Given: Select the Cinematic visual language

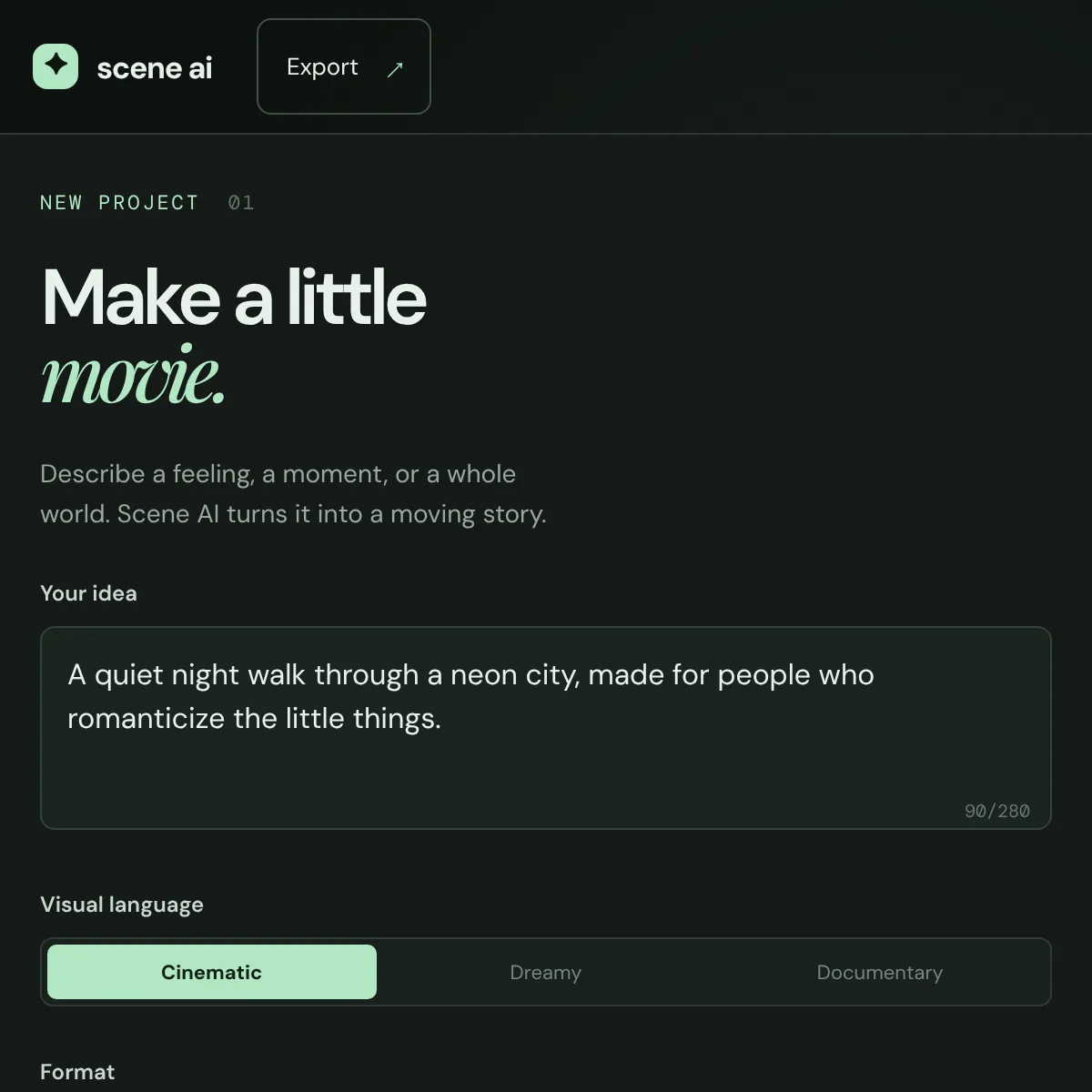Looking at the screenshot, I should (x=212, y=972).
